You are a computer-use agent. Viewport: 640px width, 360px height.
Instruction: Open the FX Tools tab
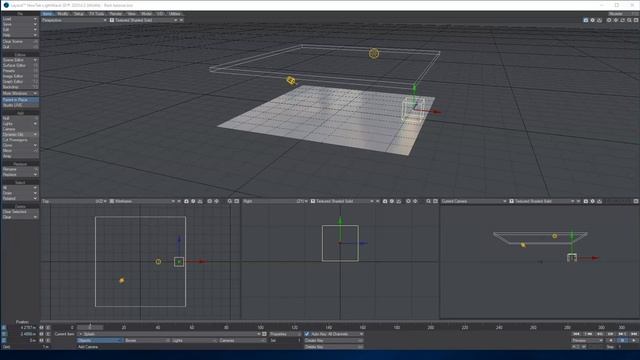tap(97, 13)
